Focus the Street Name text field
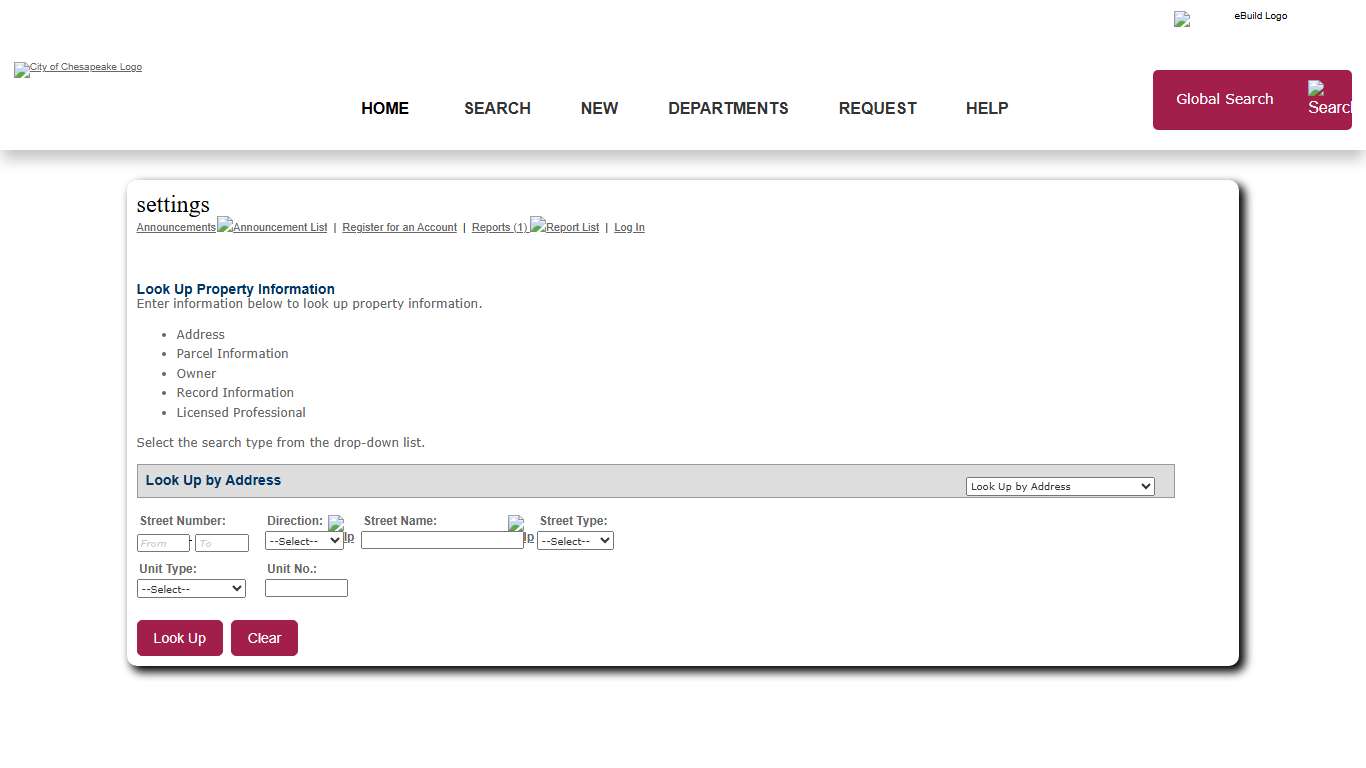This screenshot has width=1366, height=768. pyautogui.click(x=442, y=540)
